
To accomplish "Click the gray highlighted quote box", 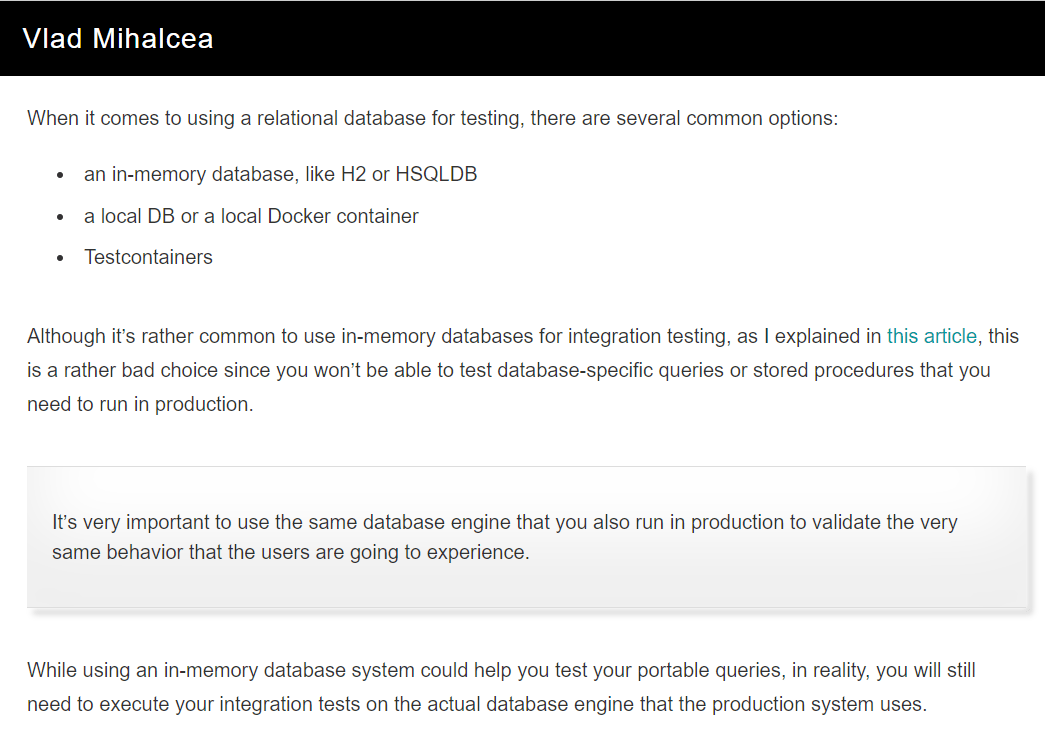I will coord(526,580).
